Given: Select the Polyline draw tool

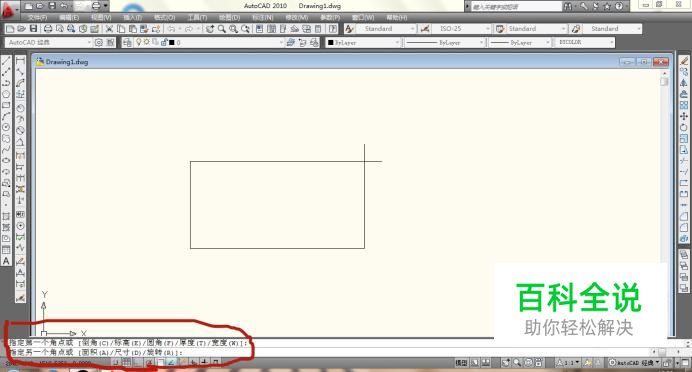Looking at the screenshot, I should click(x=6, y=83).
